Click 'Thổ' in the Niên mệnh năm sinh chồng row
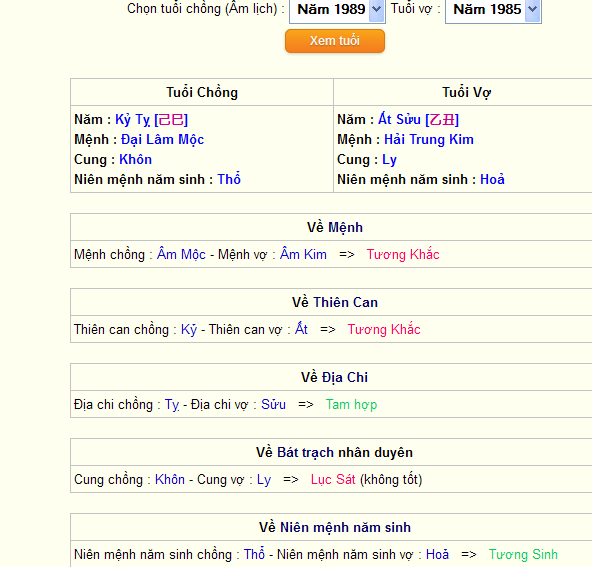This screenshot has width=592, height=567. click(x=254, y=554)
